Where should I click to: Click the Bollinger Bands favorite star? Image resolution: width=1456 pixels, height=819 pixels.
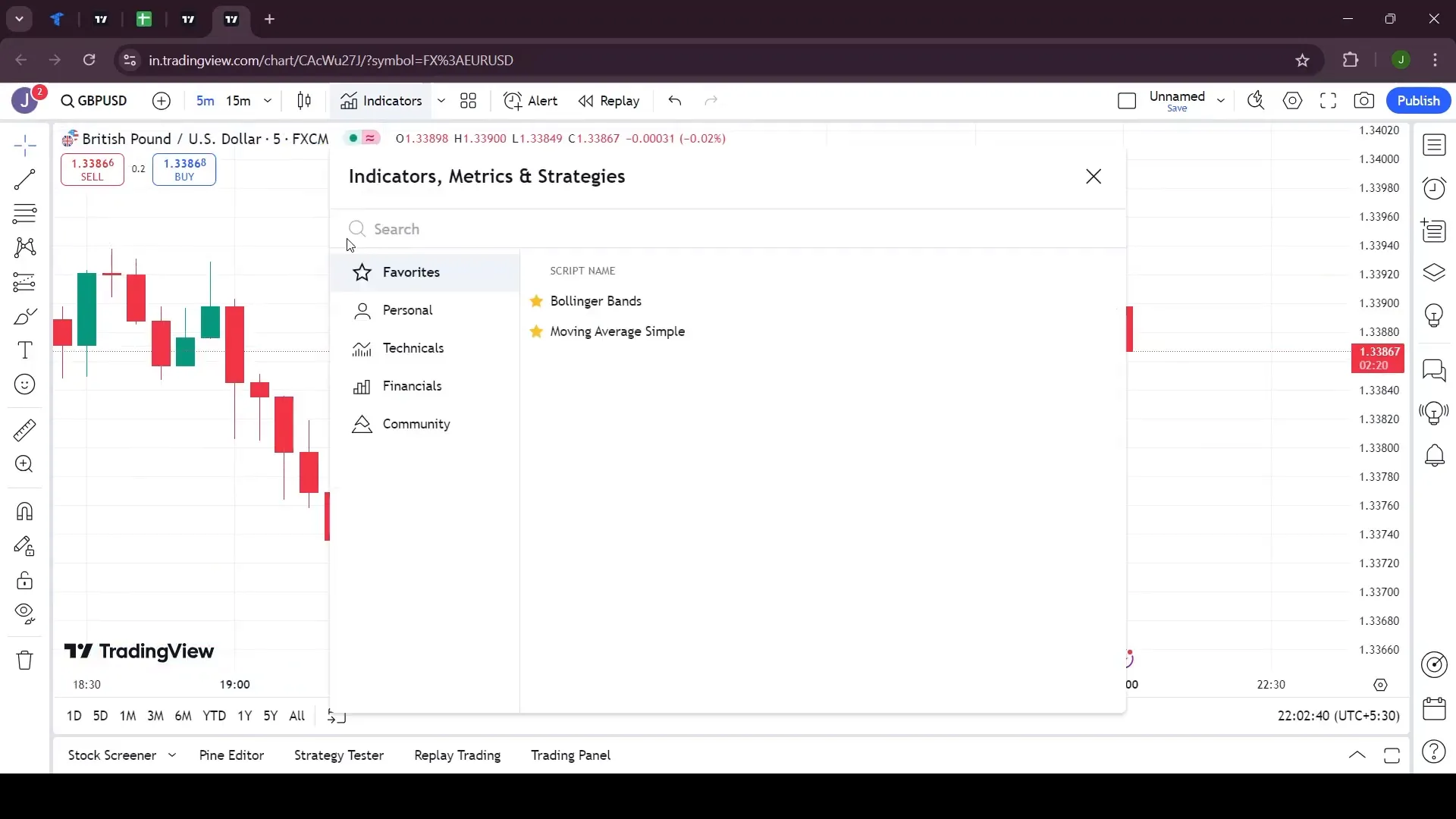pos(538,301)
